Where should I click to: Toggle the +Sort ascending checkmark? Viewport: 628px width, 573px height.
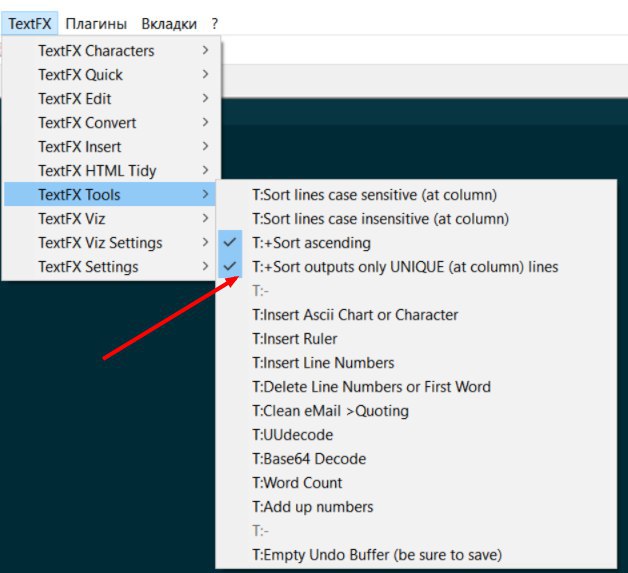[x=230, y=242]
